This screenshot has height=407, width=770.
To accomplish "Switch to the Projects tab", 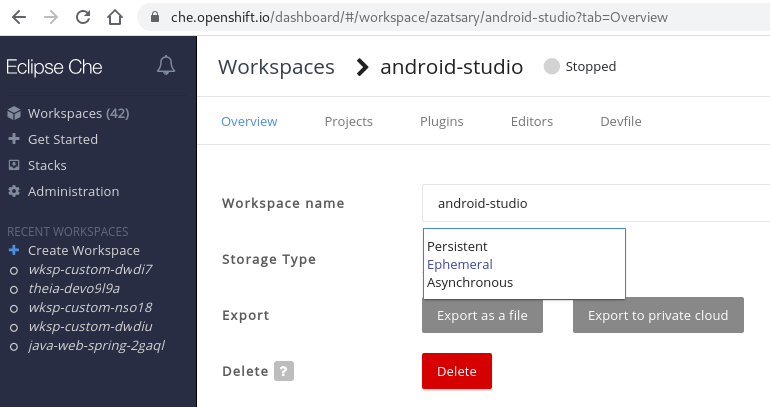I will 349,121.
